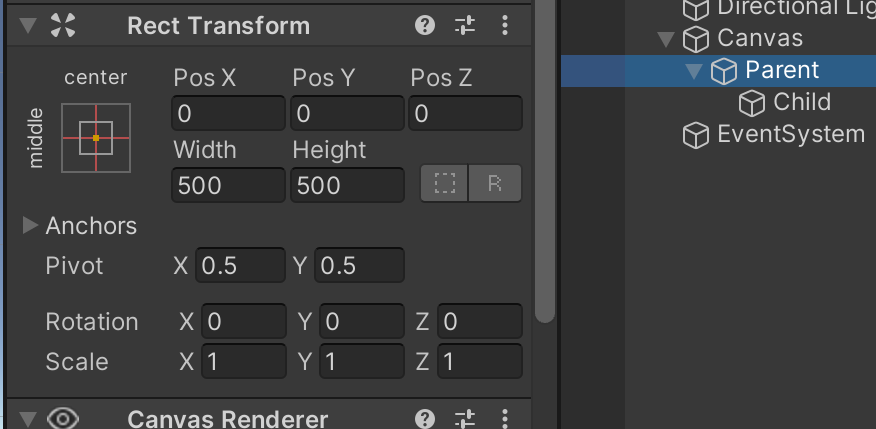The height and width of the screenshot is (429, 876).
Task: Click the Canvas Renderer eye icon
Action: click(x=63, y=419)
